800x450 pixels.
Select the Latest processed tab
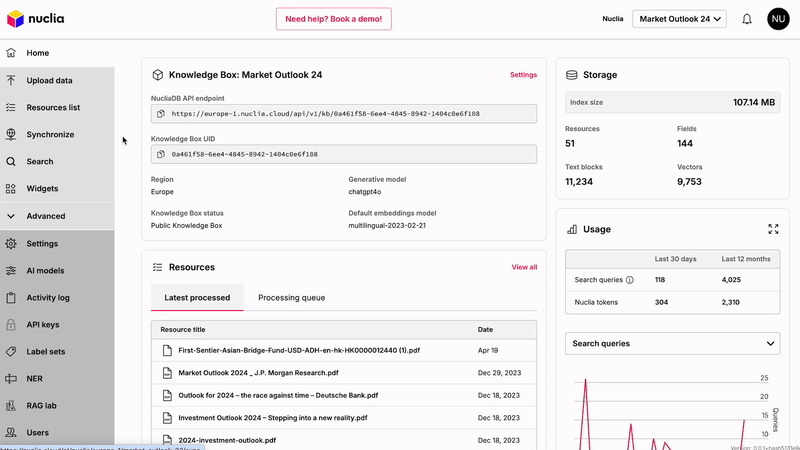[x=197, y=298]
